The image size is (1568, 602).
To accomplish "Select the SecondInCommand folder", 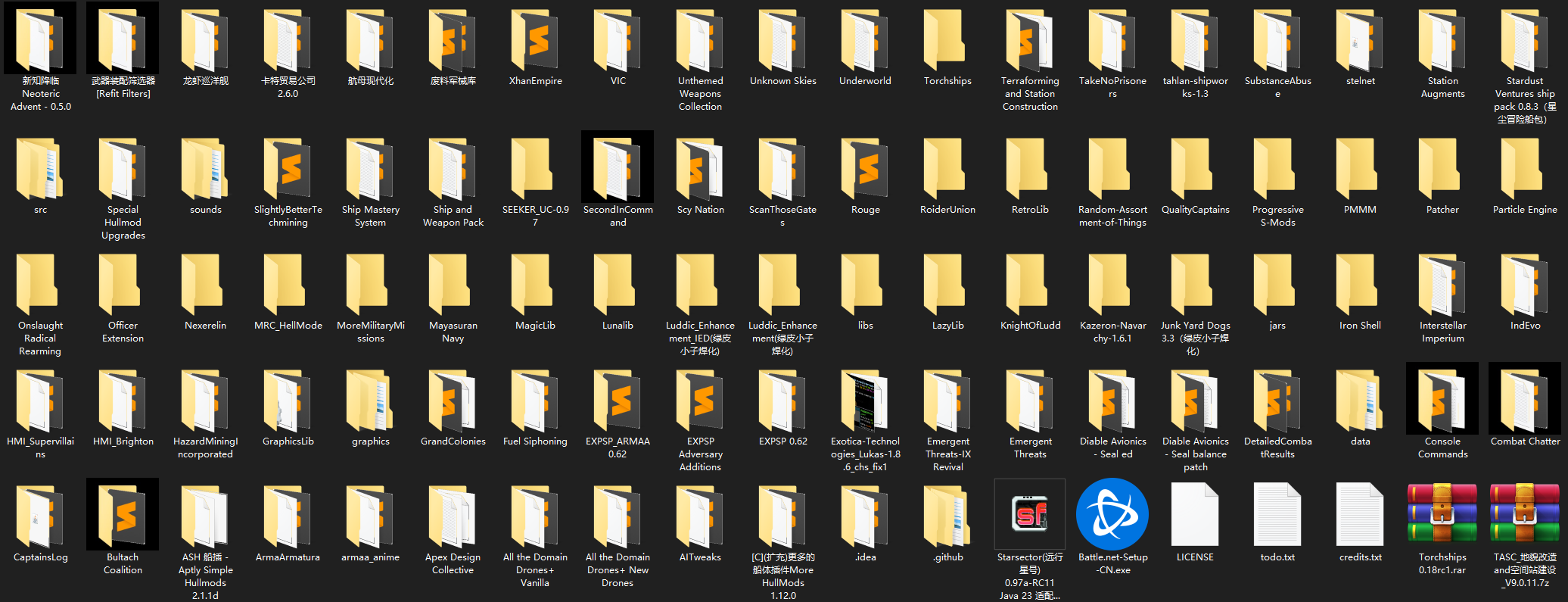I will (x=618, y=169).
